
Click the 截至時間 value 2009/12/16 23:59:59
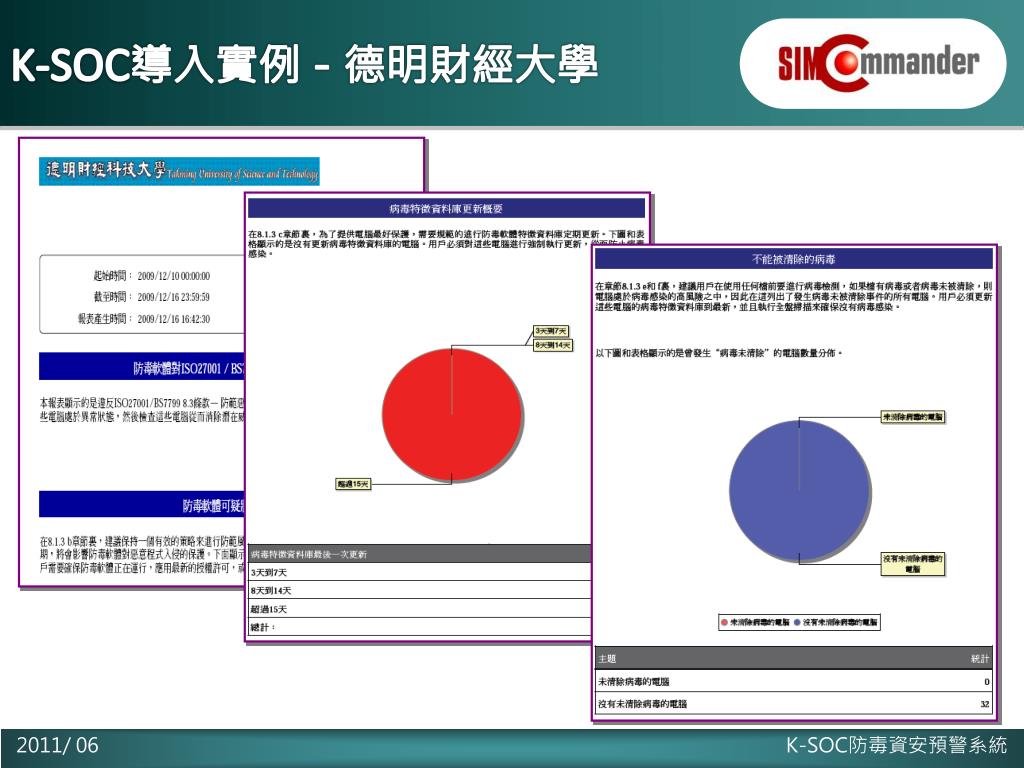[x=174, y=297]
